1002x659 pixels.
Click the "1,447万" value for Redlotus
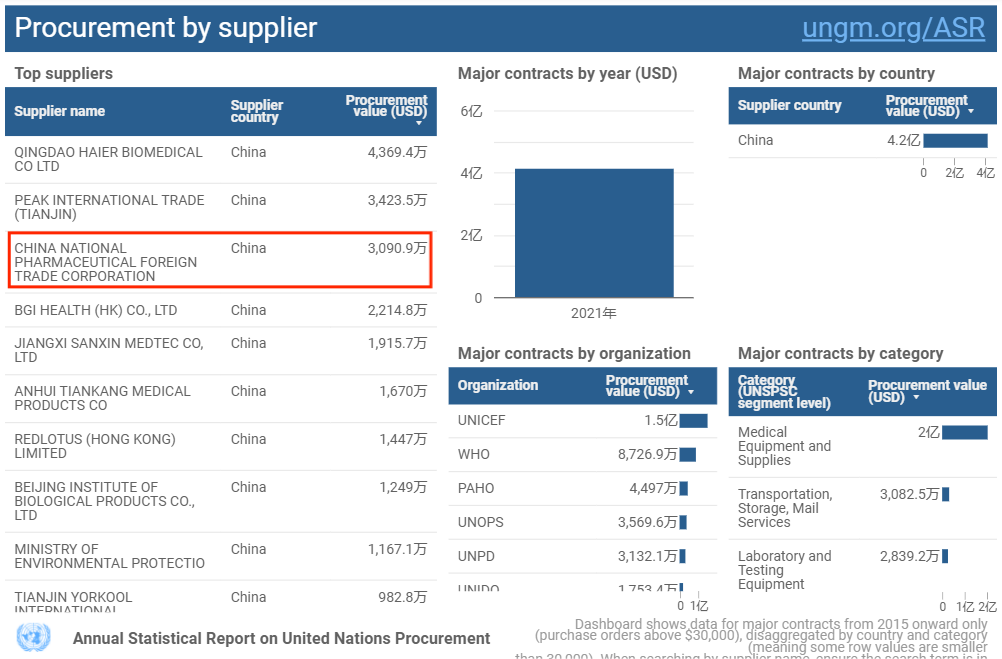point(403,439)
